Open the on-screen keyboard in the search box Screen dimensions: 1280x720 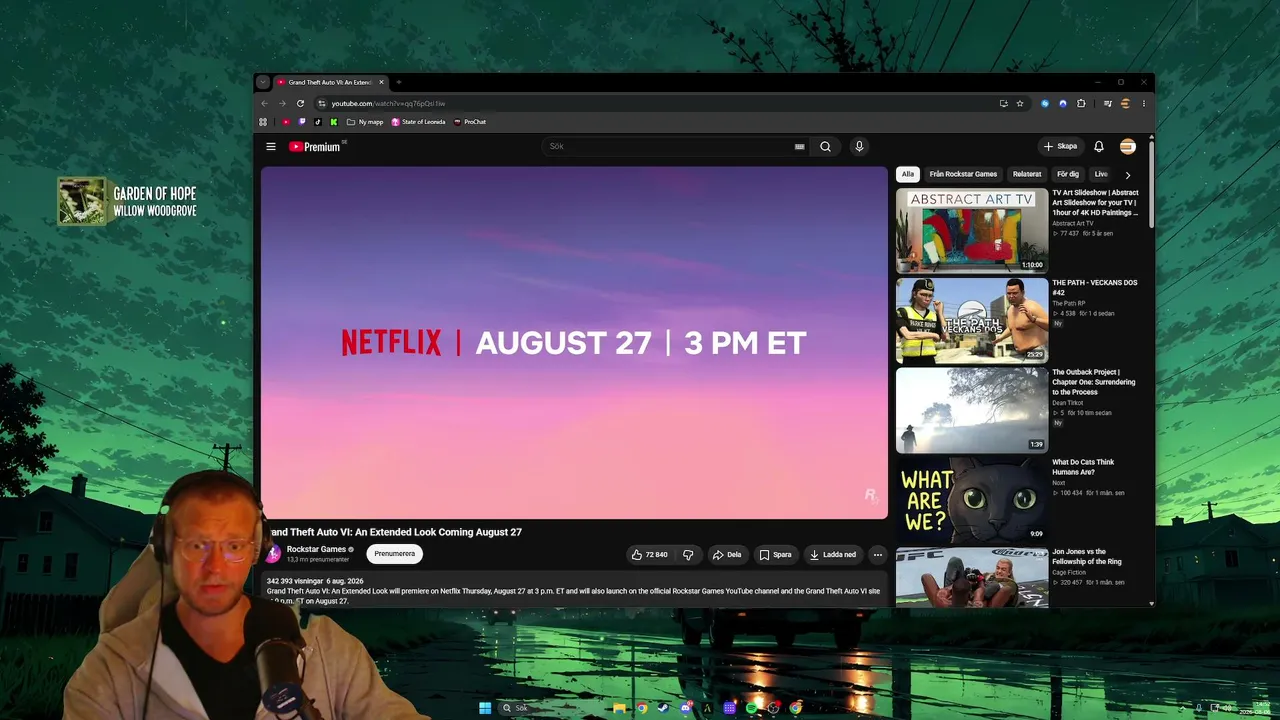tap(799, 147)
